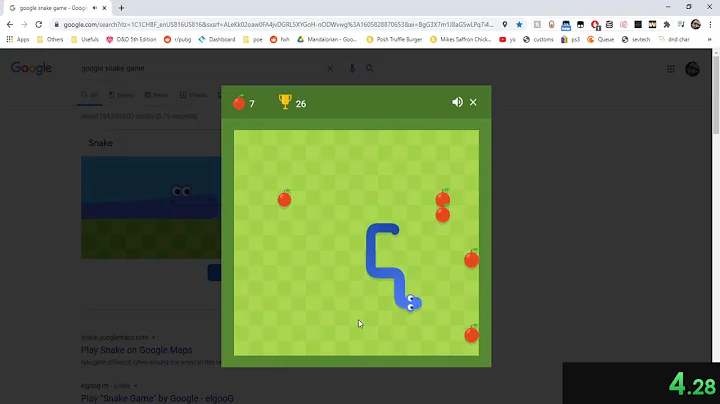720x404 pixels.
Task: Mute the Snake game sound
Action: click(x=457, y=102)
